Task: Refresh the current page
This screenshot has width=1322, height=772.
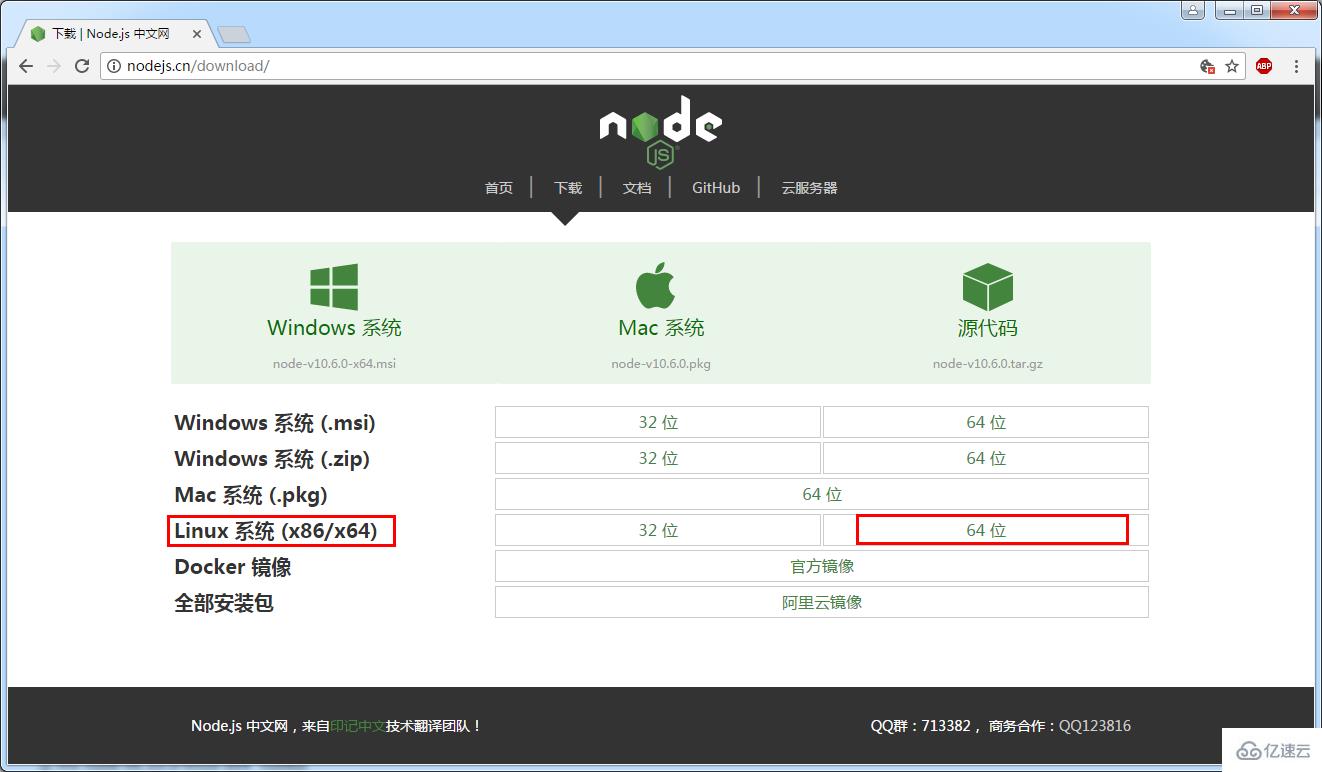Action: pyautogui.click(x=82, y=66)
